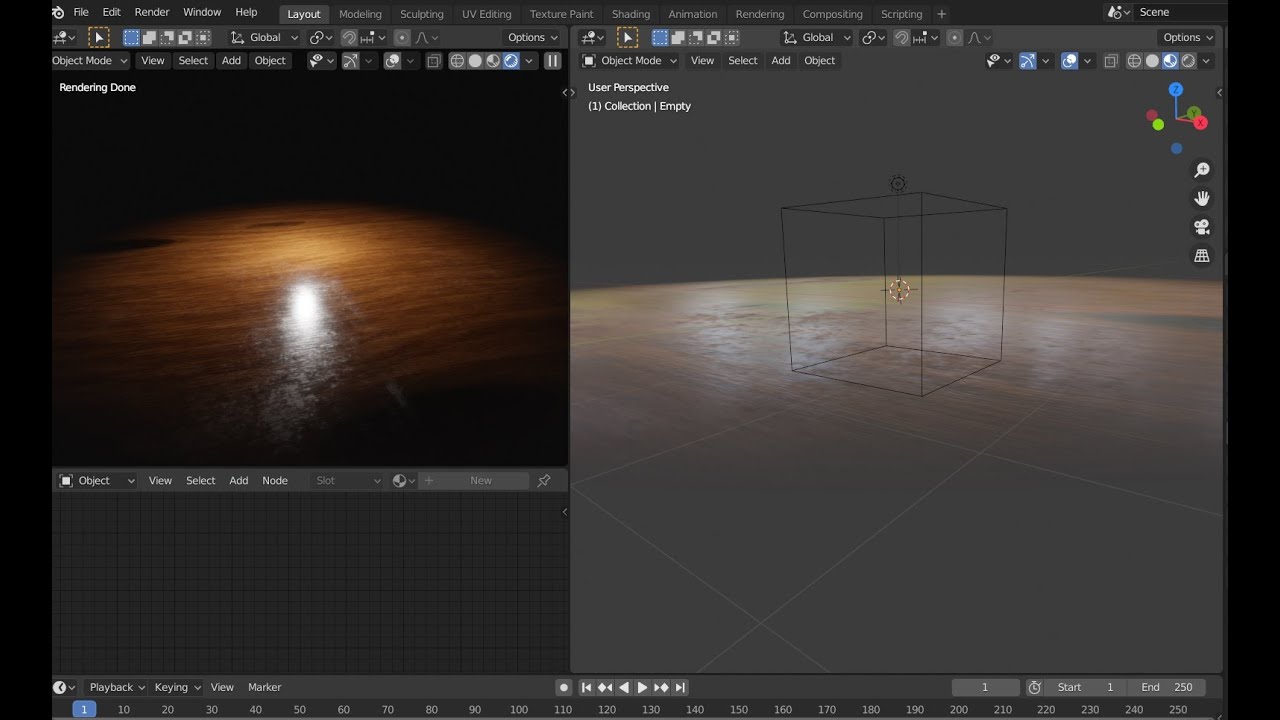Toggle auto keying record button in timeline
Screen dimensions: 1280x720
tap(564, 687)
